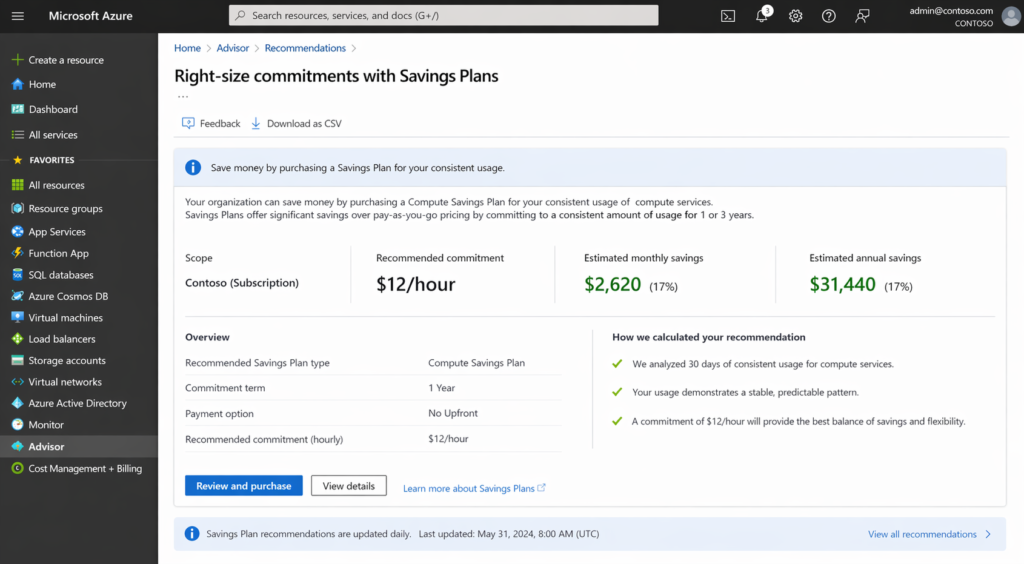Click the Feedback toolbar button
The height and width of the screenshot is (564, 1024).
[211, 123]
